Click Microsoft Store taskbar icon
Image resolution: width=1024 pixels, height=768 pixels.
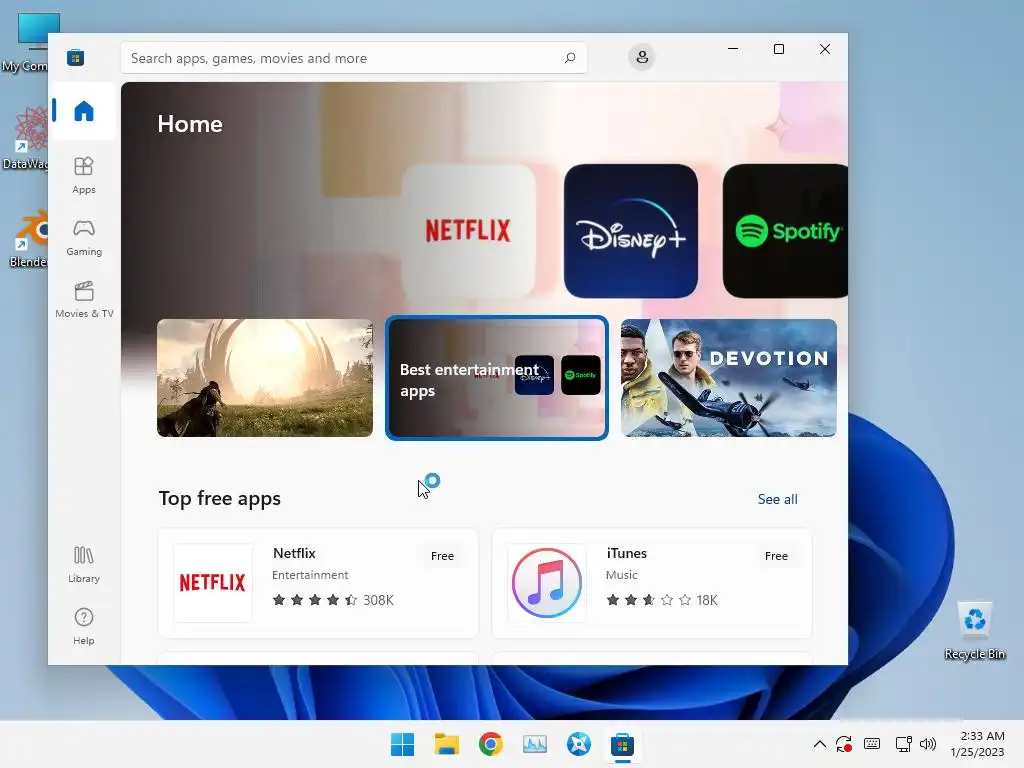pos(622,744)
